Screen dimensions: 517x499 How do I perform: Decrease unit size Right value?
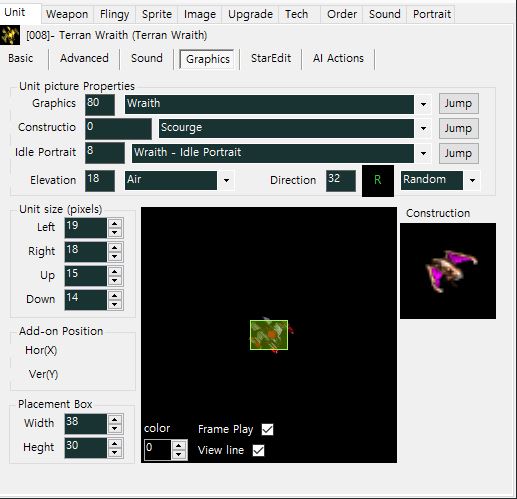tap(115, 257)
